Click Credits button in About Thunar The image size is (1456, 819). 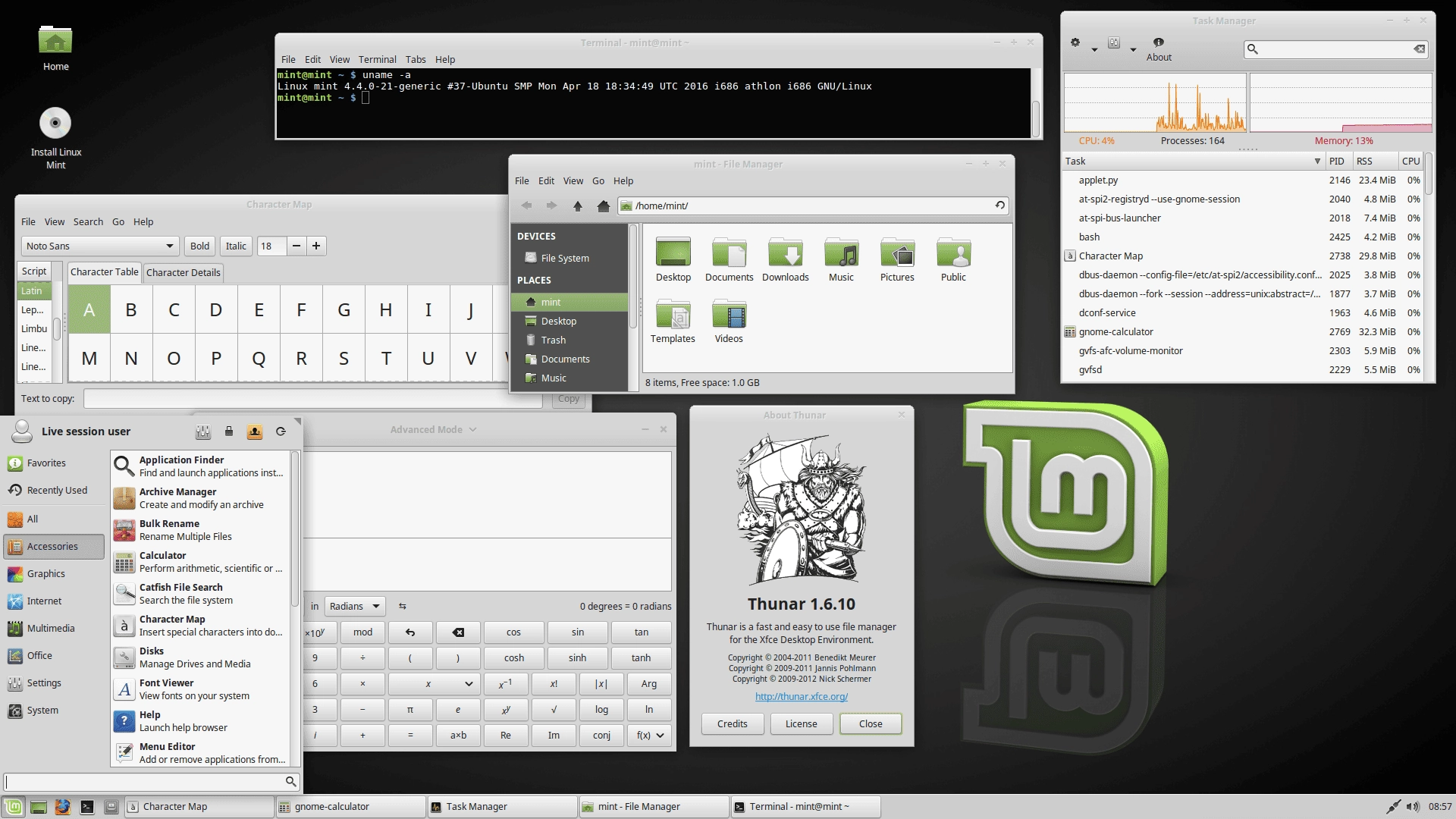[x=732, y=724]
